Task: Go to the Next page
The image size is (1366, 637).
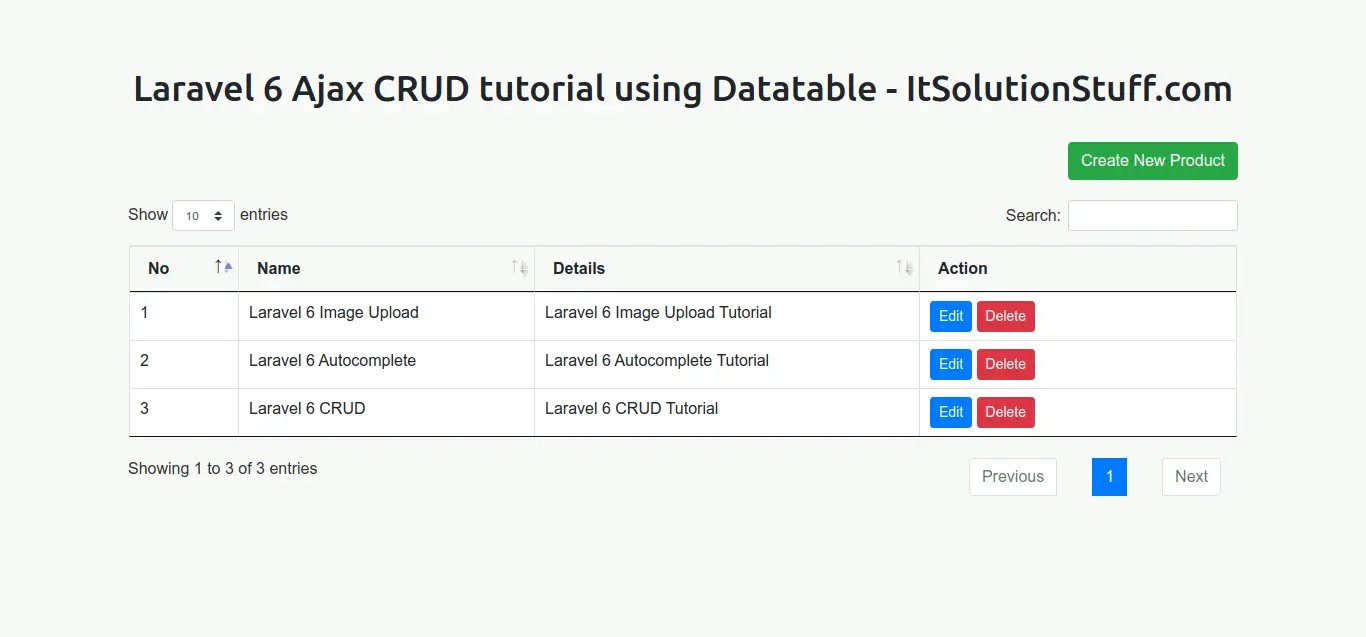Action: (x=1190, y=477)
